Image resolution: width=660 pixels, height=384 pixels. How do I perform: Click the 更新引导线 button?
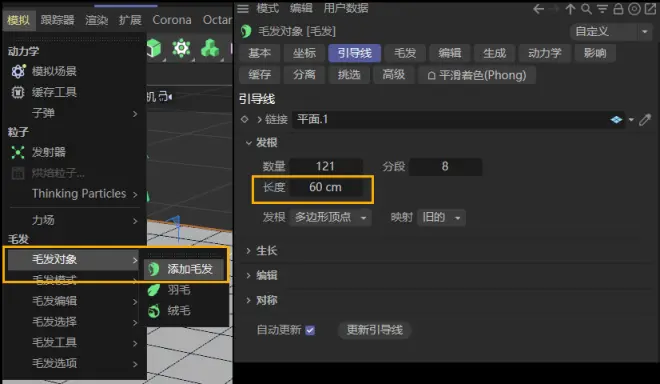point(375,330)
